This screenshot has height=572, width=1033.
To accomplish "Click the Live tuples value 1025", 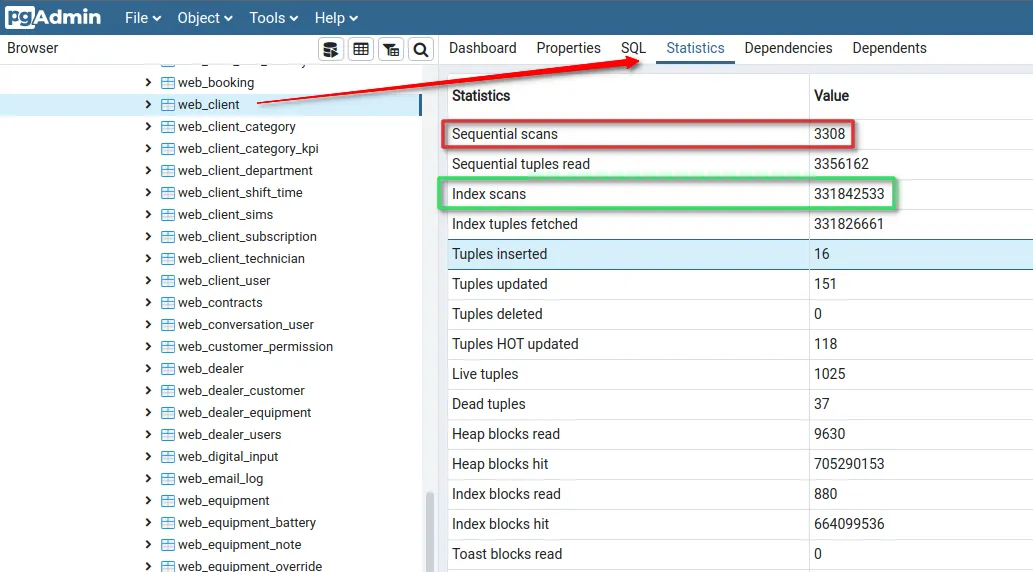I will (x=829, y=374).
